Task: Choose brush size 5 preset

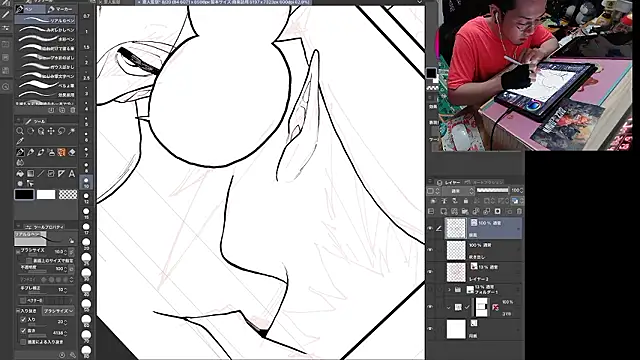Action: 86,121
